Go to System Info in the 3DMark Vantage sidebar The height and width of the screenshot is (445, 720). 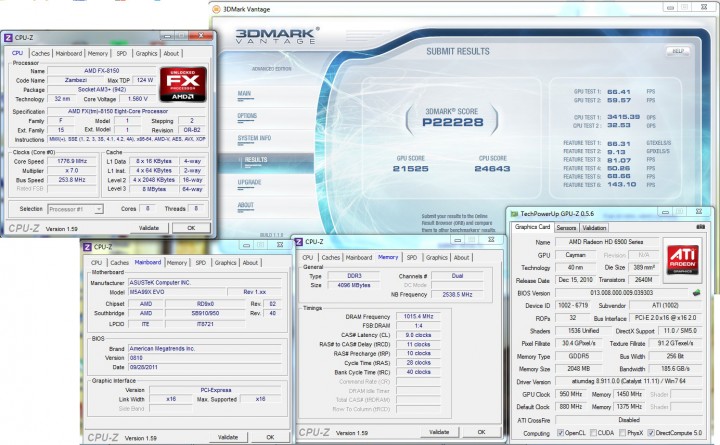pos(254,138)
